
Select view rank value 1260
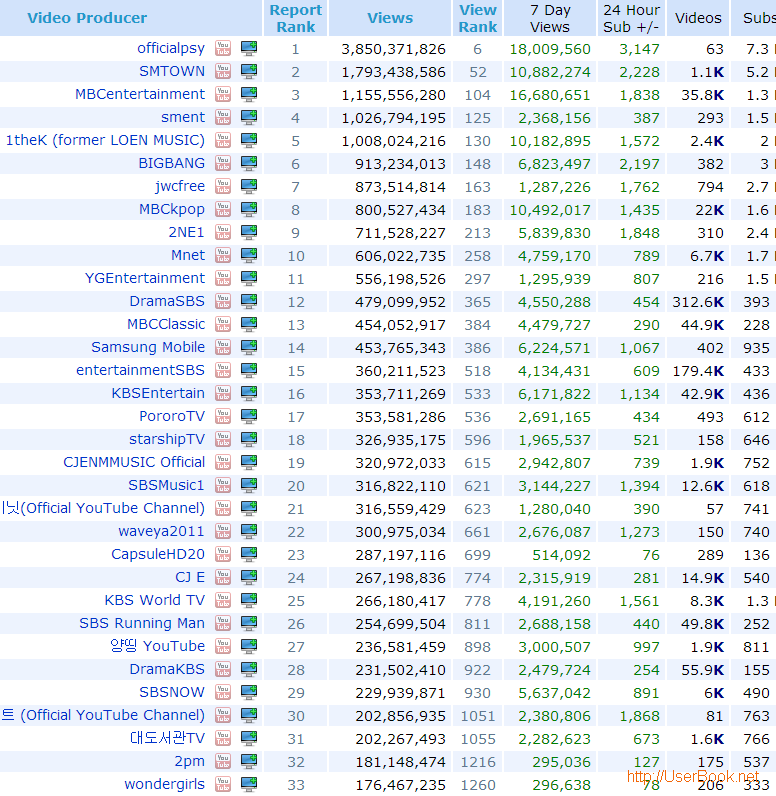tap(478, 785)
